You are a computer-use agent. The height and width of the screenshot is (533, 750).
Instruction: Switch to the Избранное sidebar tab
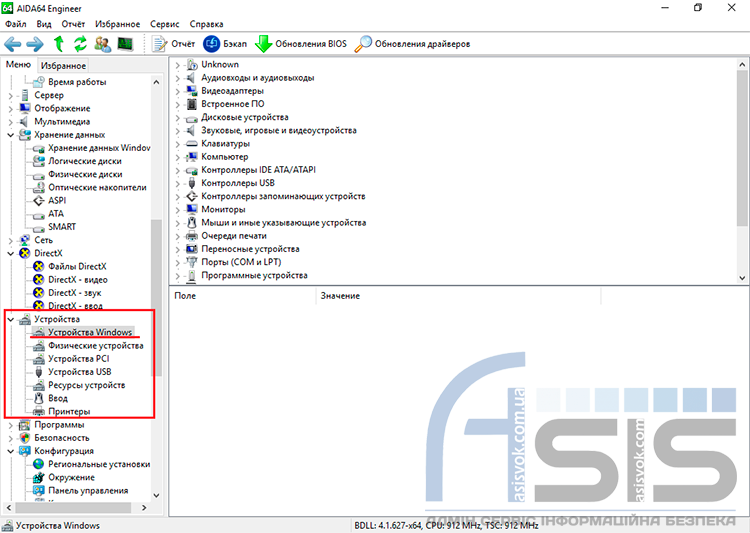pyautogui.click(x=63, y=66)
